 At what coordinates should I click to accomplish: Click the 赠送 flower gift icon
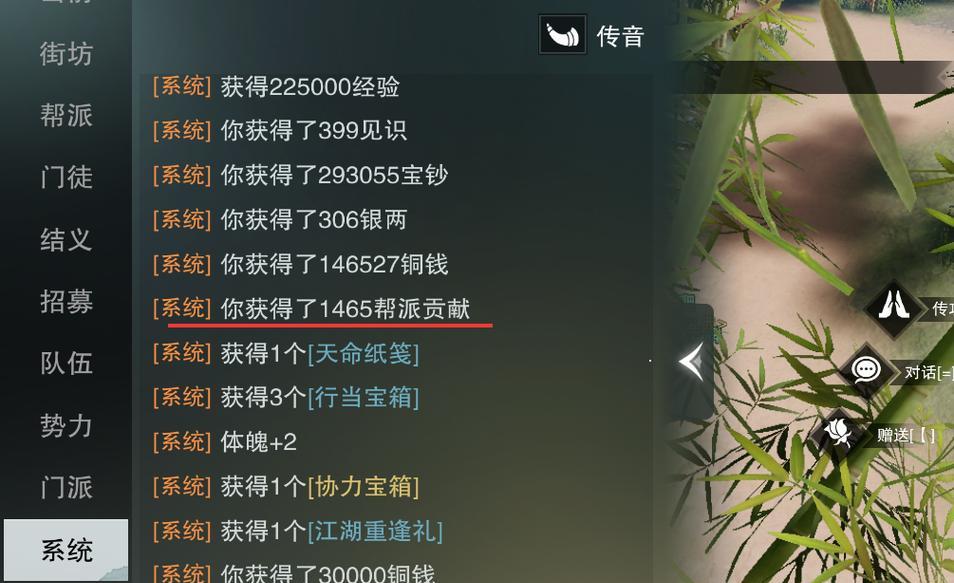click(838, 433)
